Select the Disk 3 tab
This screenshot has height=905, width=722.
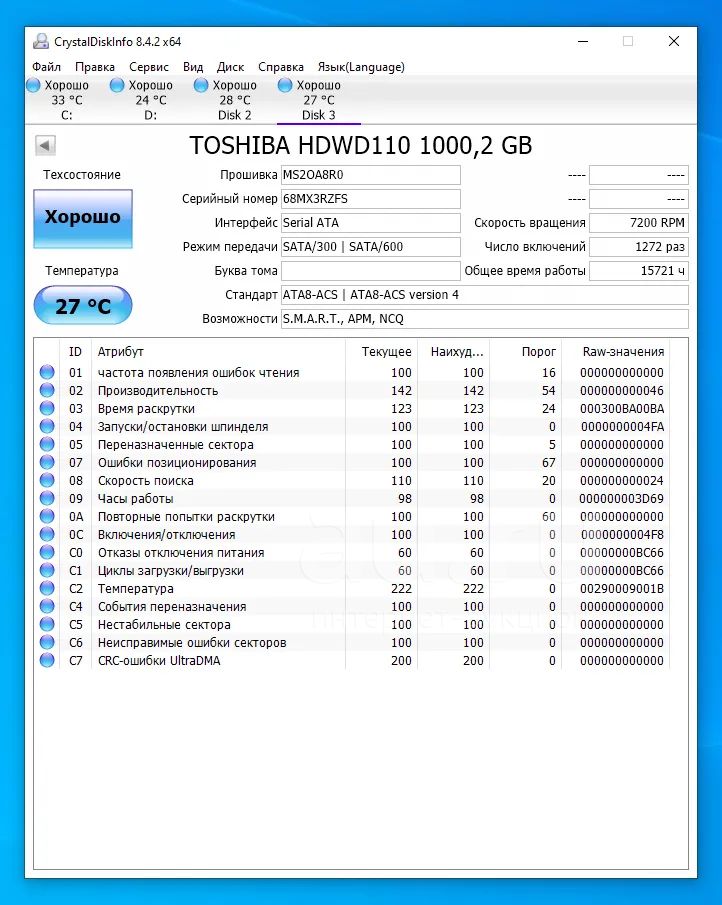click(x=319, y=100)
